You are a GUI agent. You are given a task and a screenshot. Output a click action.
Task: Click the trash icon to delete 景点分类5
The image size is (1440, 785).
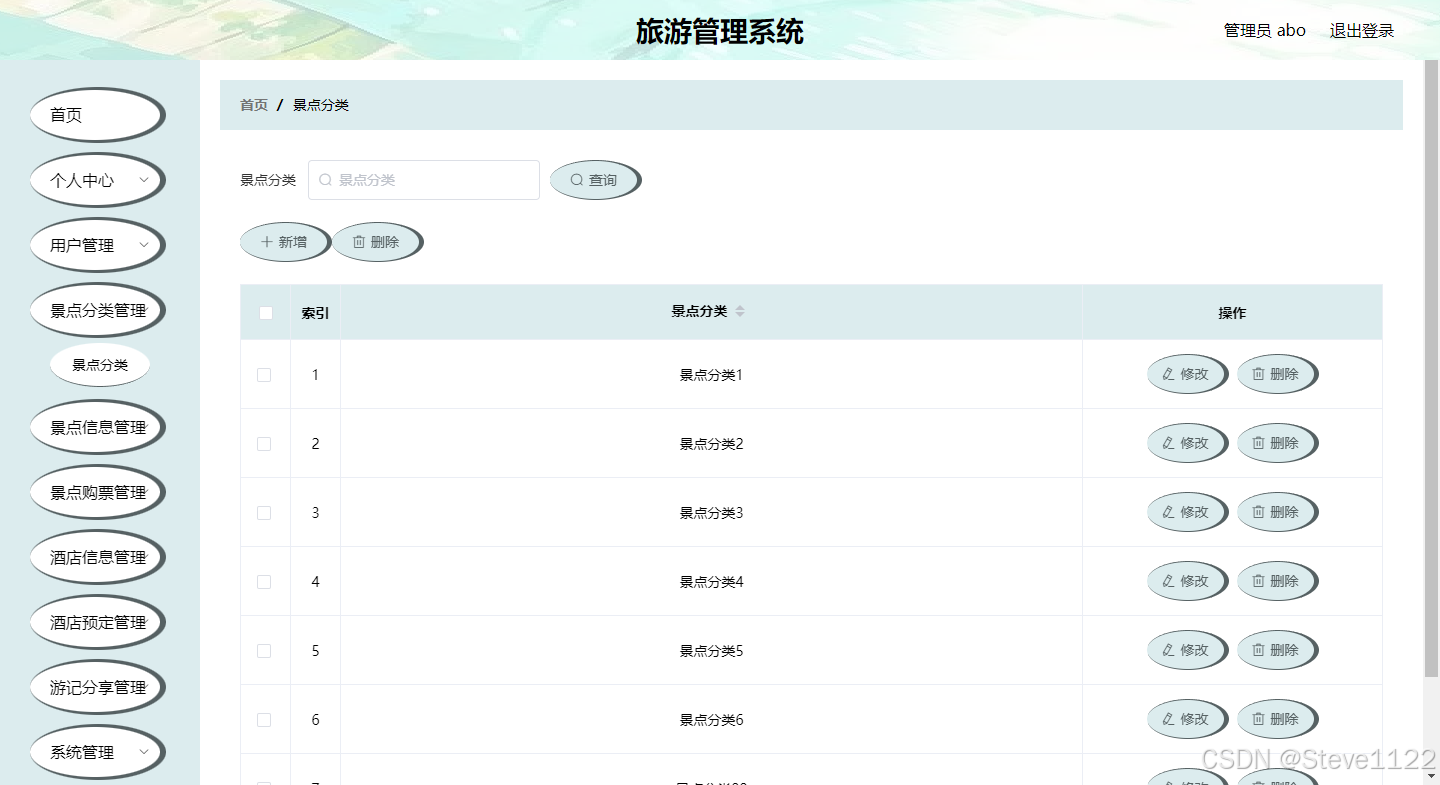pos(1260,650)
